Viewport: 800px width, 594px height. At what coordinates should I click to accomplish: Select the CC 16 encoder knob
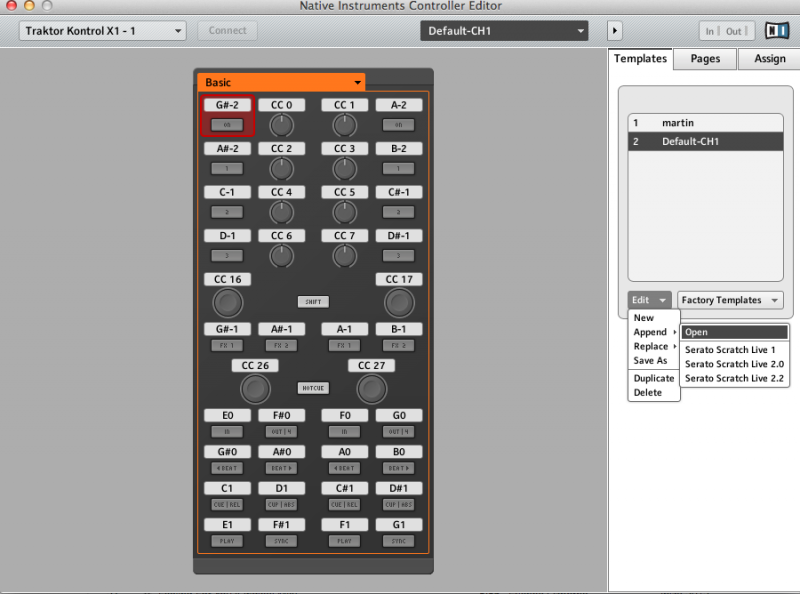(x=228, y=303)
